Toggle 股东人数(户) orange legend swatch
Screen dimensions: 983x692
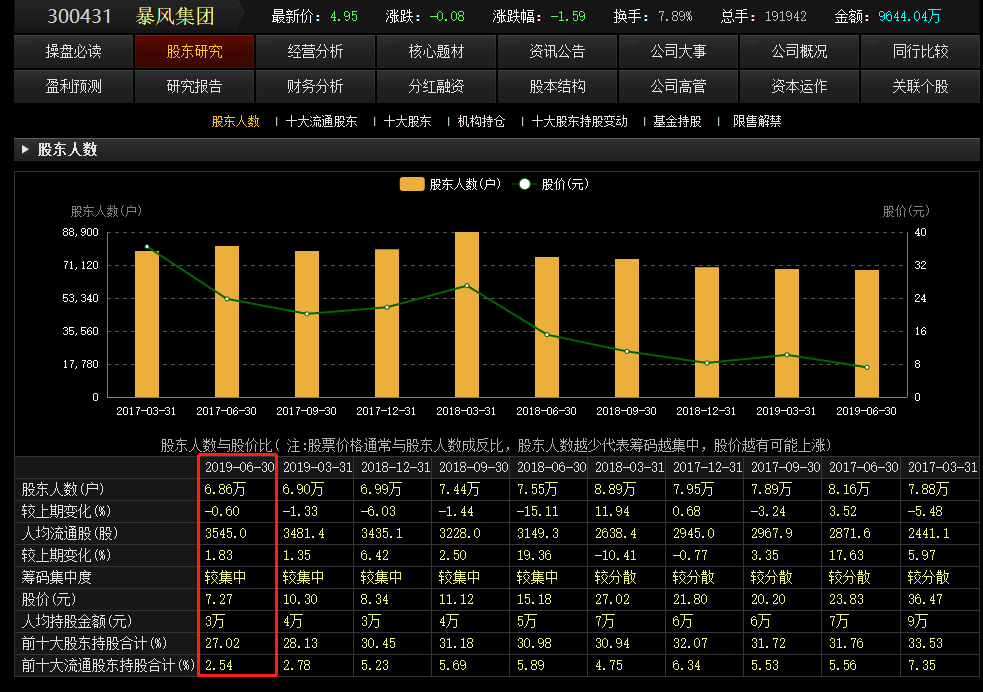coord(411,184)
